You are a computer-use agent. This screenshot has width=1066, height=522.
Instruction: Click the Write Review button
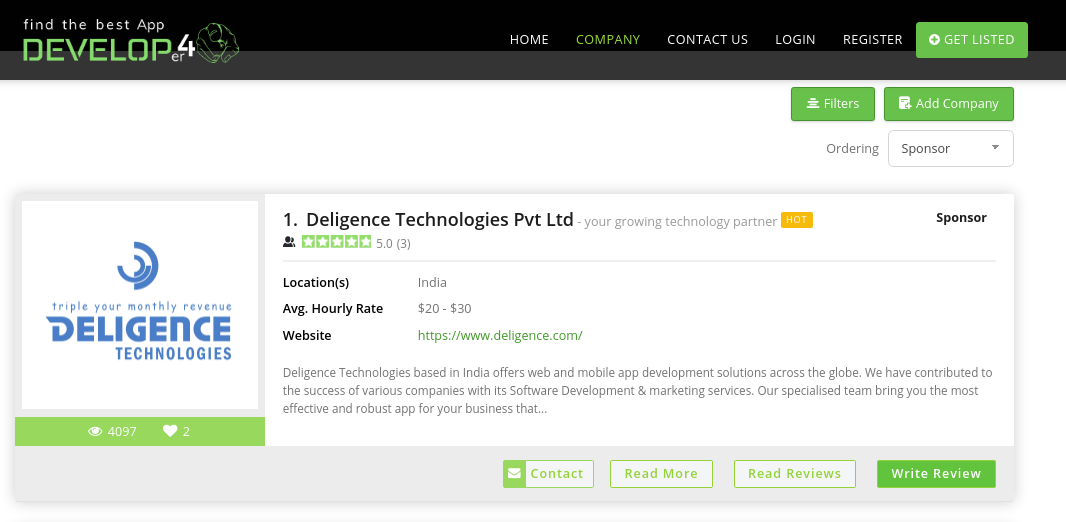point(936,474)
